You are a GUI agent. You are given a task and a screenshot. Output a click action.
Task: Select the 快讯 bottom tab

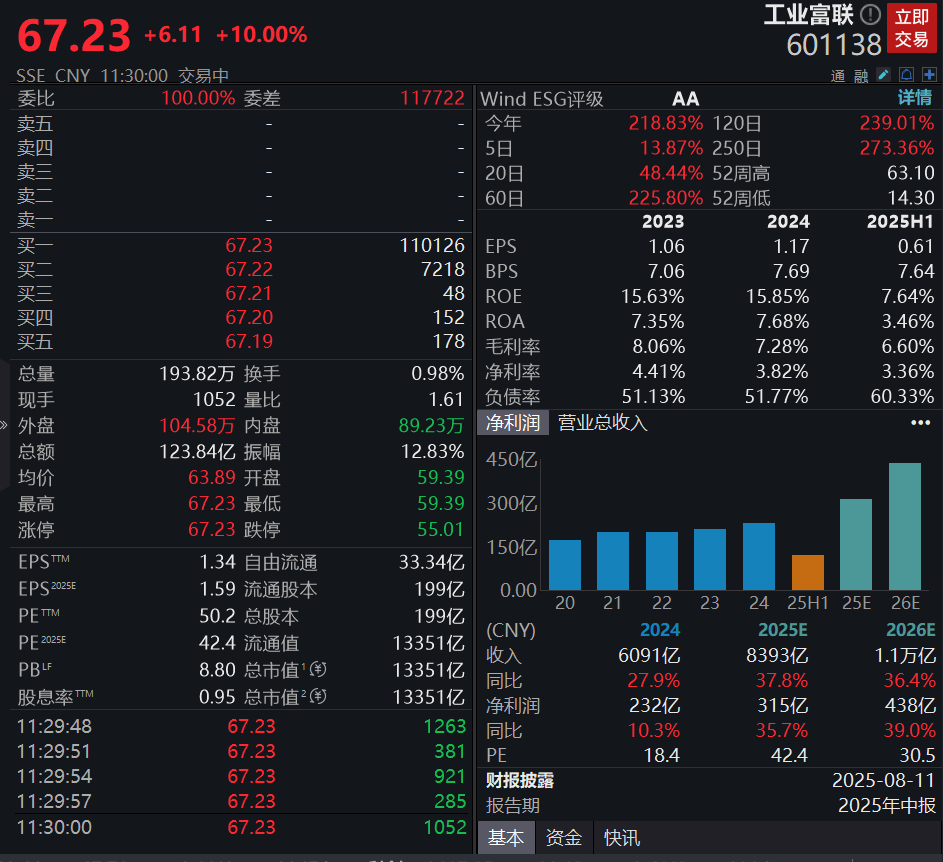tap(622, 837)
